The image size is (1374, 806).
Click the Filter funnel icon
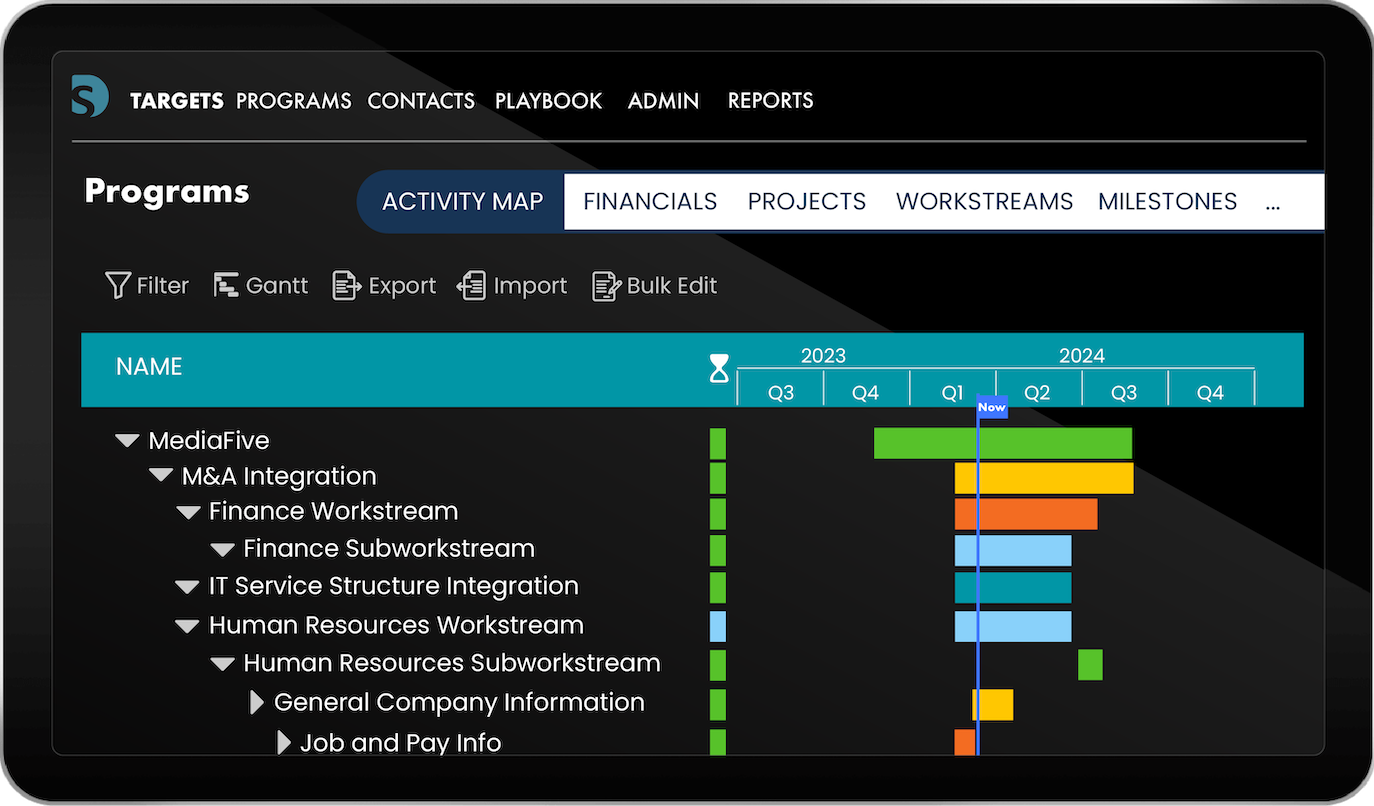[118, 286]
